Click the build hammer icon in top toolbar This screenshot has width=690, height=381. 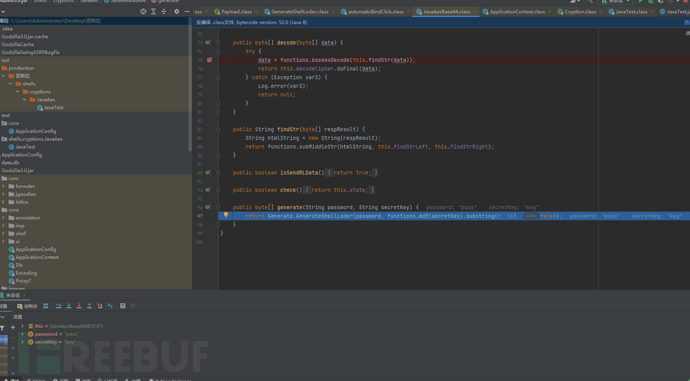591,1
